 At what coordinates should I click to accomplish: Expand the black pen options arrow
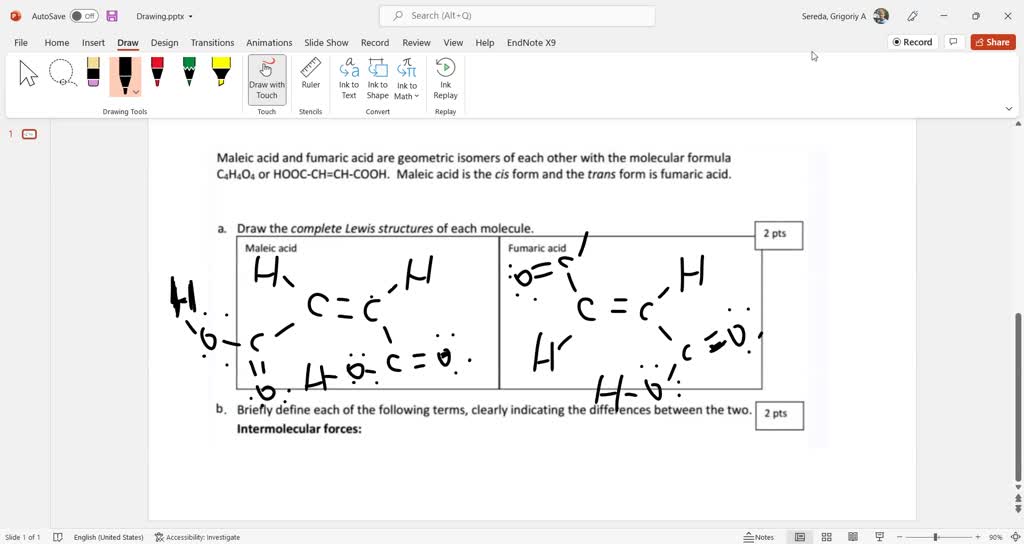(x=136, y=92)
